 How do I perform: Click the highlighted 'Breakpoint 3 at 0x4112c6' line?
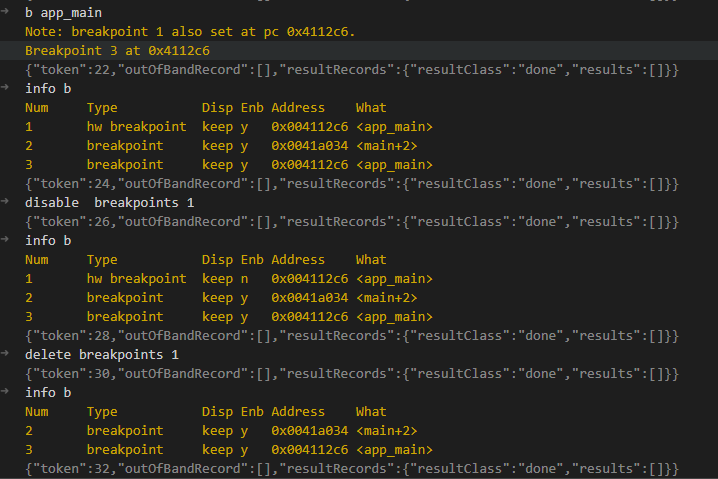click(117, 51)
